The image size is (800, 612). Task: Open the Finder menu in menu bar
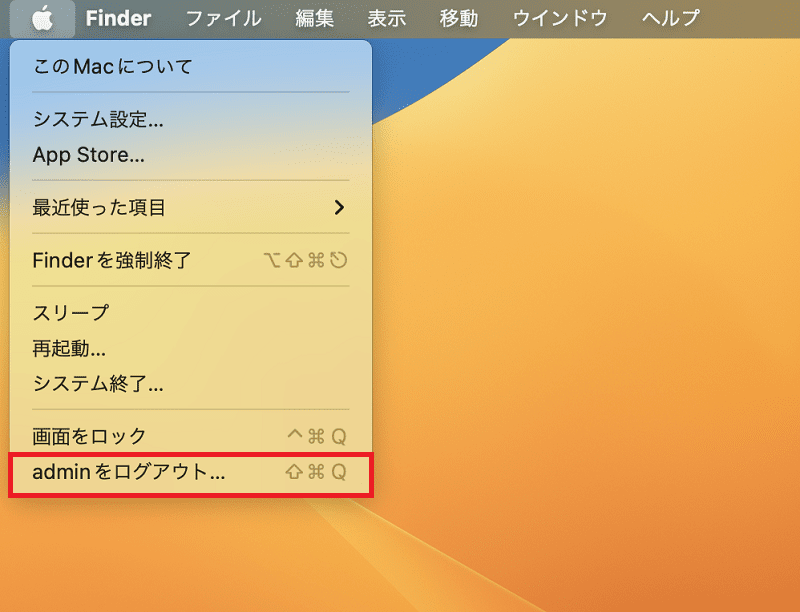[118, 18]
